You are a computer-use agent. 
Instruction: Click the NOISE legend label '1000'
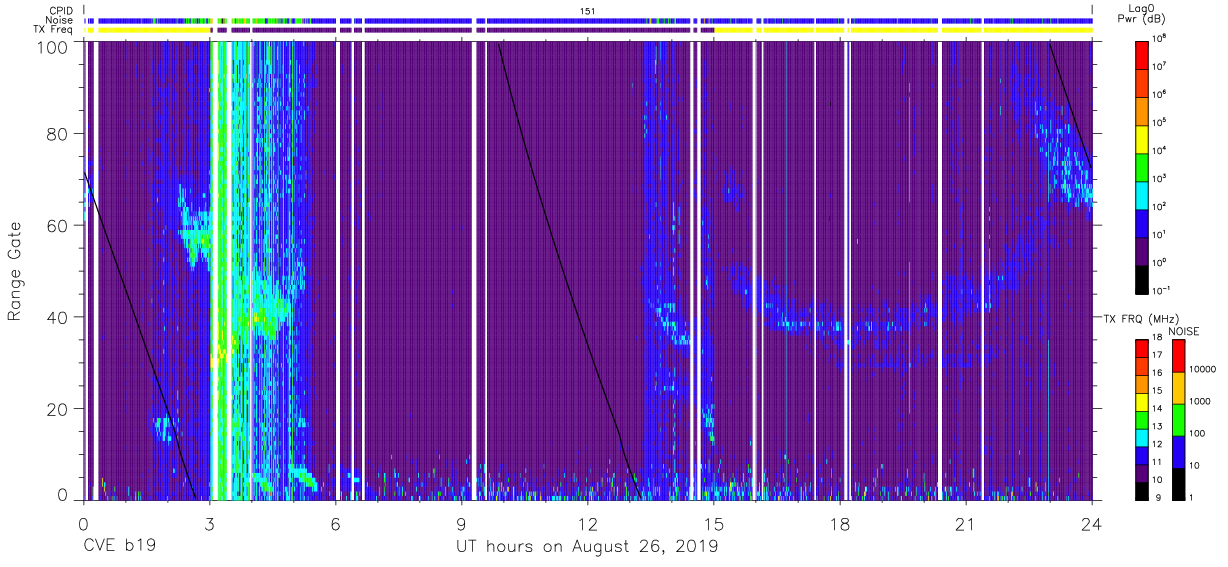point(1199,403)
